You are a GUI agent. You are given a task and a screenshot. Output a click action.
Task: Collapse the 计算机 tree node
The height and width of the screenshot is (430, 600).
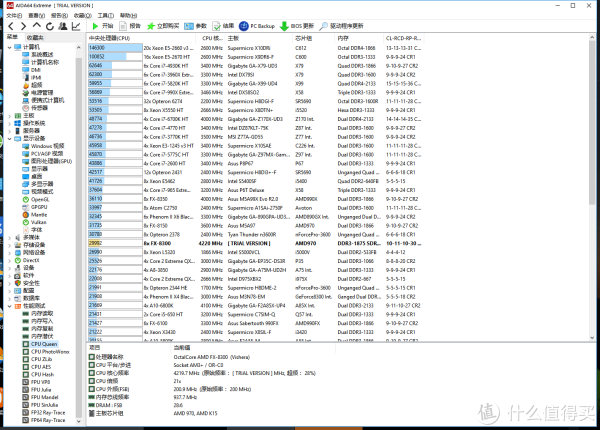[10, 47]
